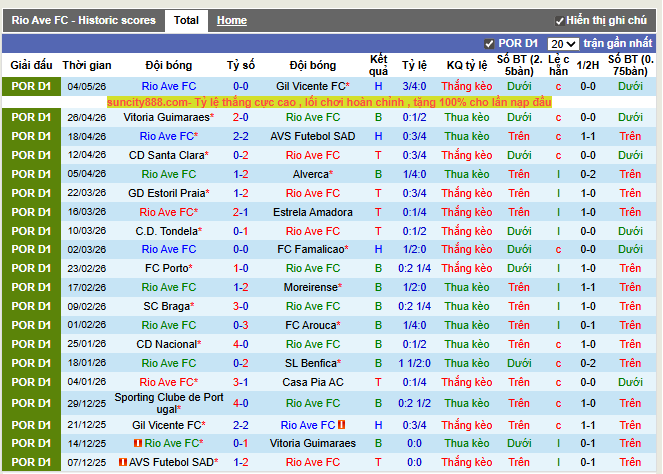The image size is (663, 474).
Task: Click the Sporting Clube de Portugal link
Action: 169,403
